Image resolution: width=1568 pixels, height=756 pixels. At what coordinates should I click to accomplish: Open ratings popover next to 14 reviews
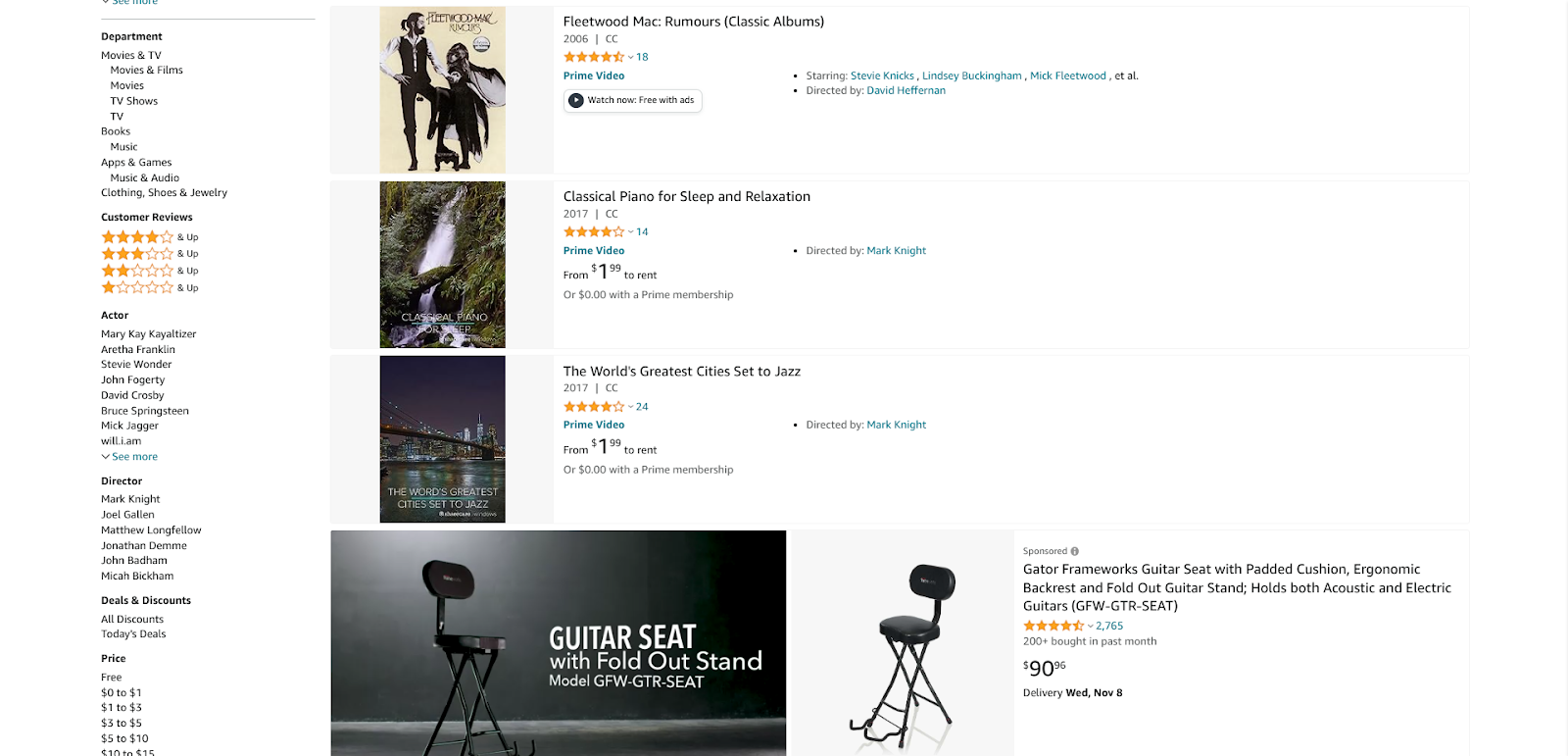coord(631,232)
